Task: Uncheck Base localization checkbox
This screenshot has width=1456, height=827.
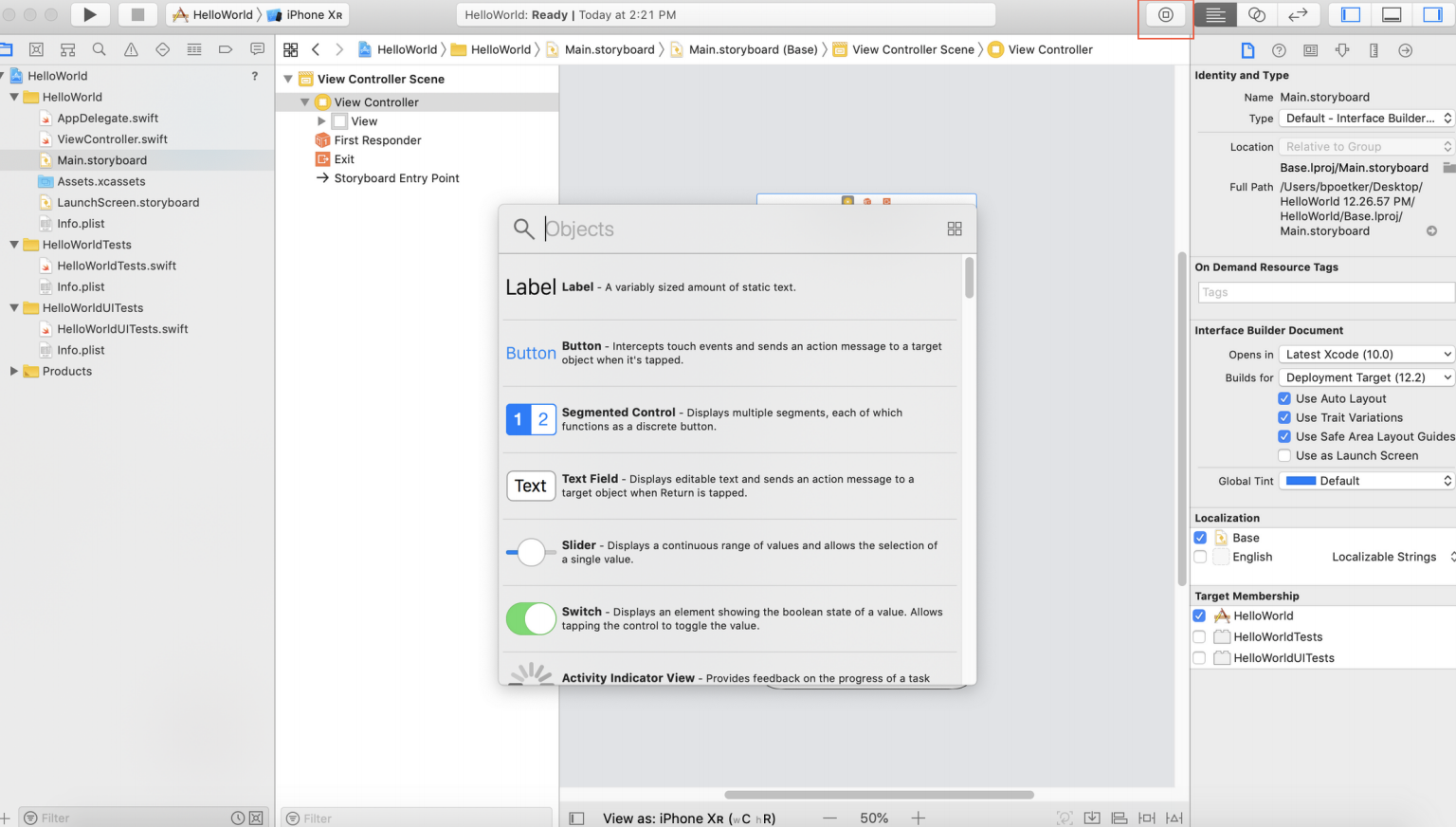Action: [1200, 538]
